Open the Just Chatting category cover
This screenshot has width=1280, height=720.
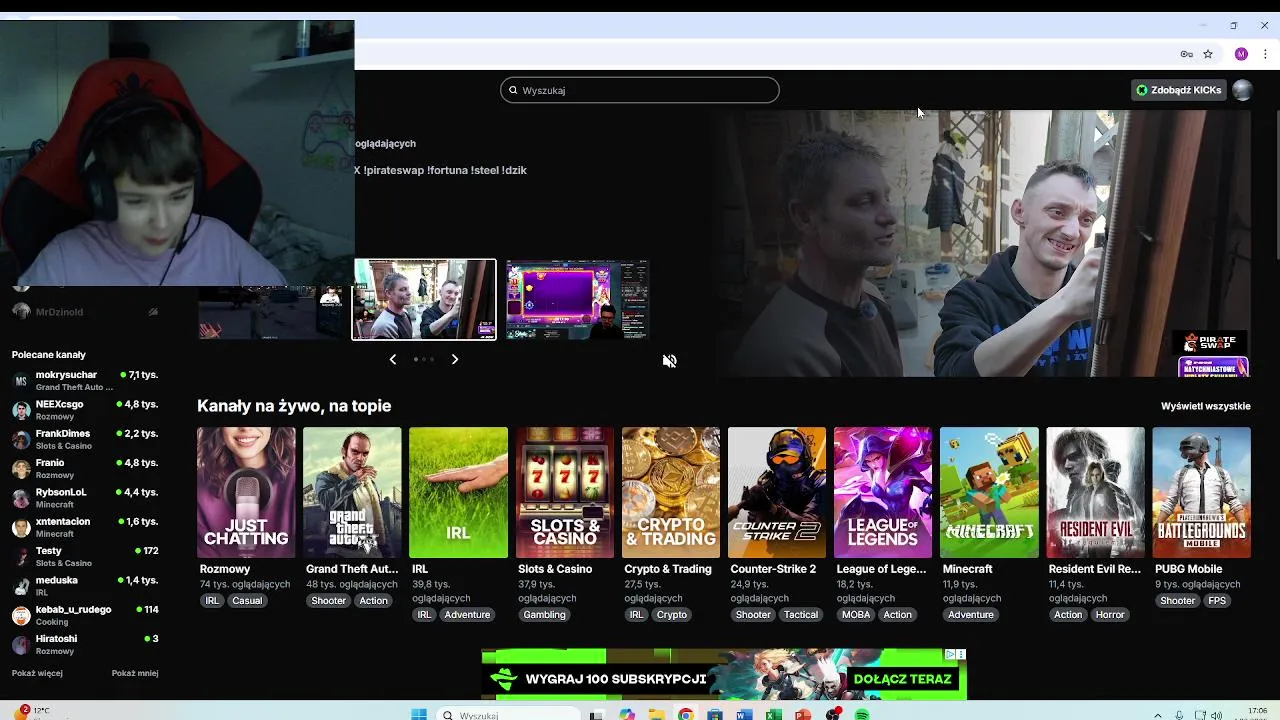pyautogui.click(x=246, y=492)
